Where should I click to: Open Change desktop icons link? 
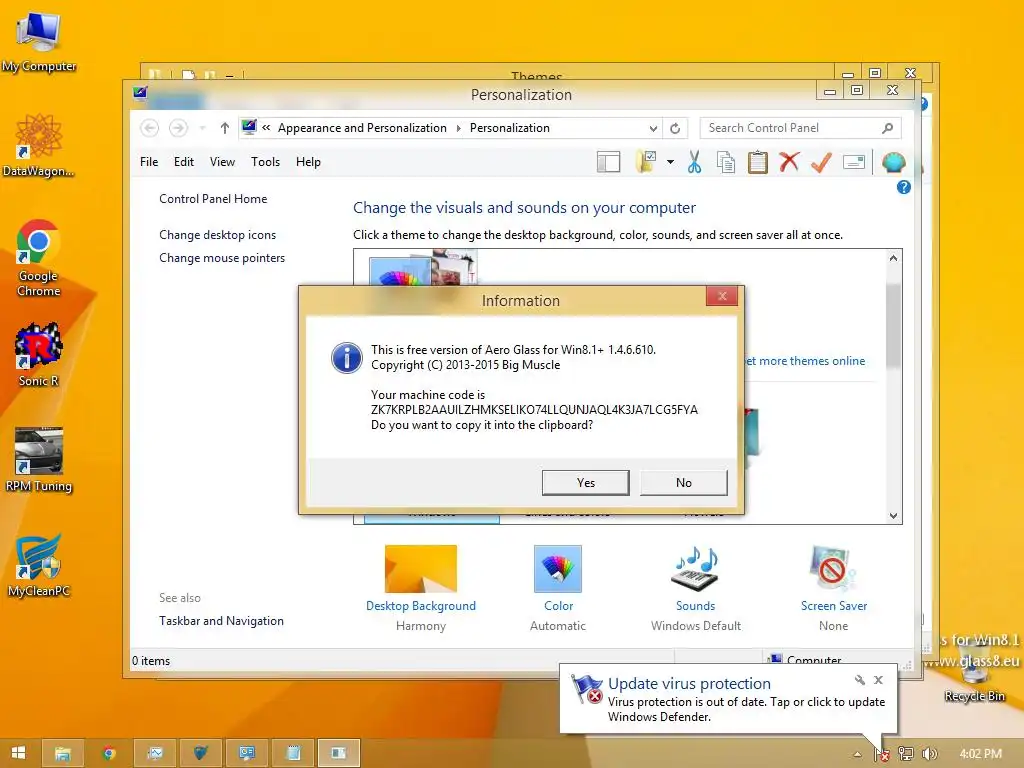tap(217, 234)
